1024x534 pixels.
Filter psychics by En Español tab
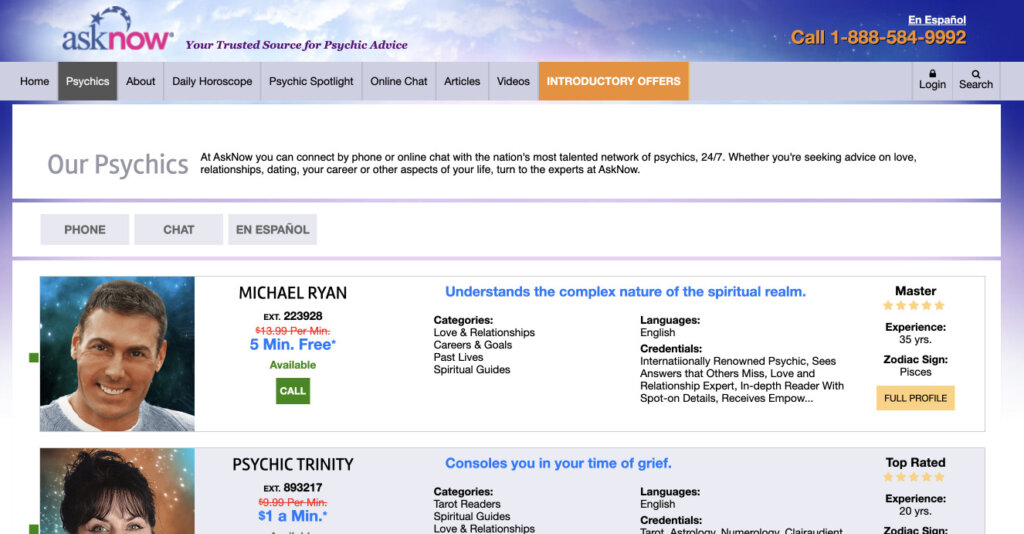point(272,229)
